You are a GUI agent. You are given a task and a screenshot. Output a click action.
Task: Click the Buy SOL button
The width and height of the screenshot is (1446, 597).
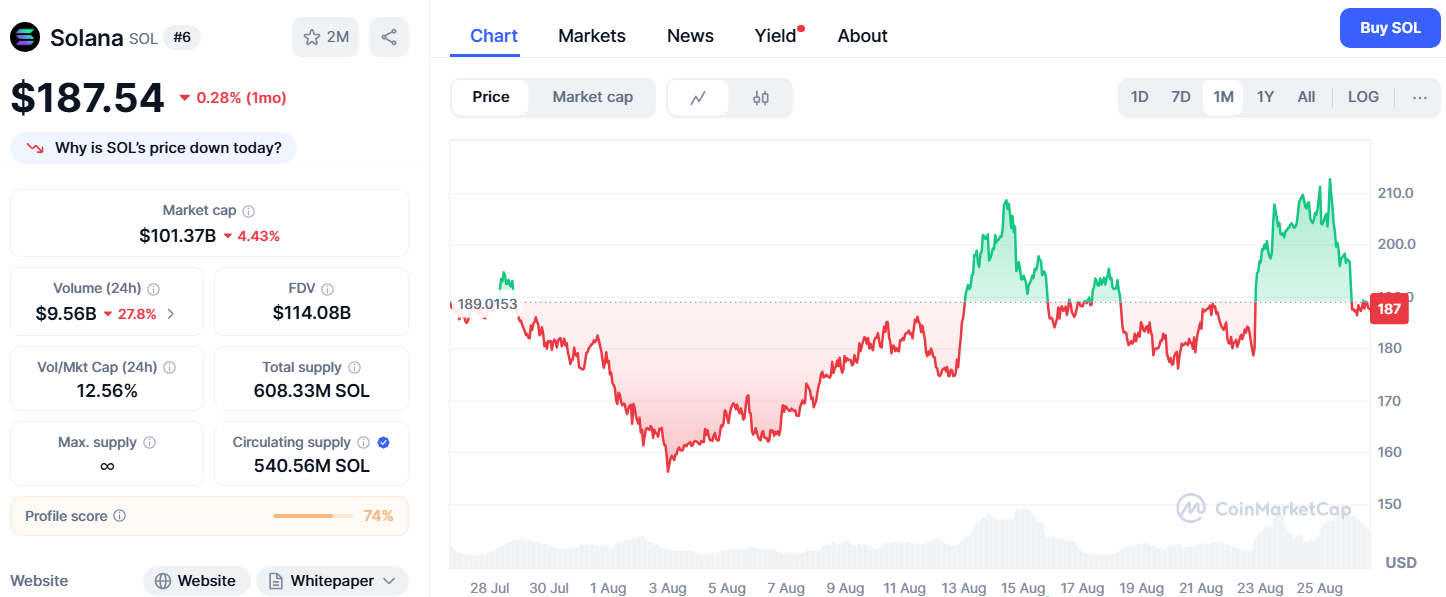(1390, 28)
